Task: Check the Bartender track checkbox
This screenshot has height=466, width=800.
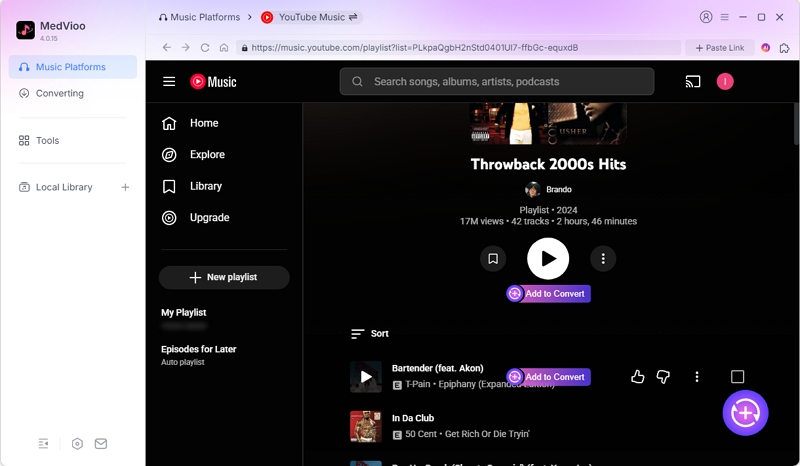Action: [737, 377]
